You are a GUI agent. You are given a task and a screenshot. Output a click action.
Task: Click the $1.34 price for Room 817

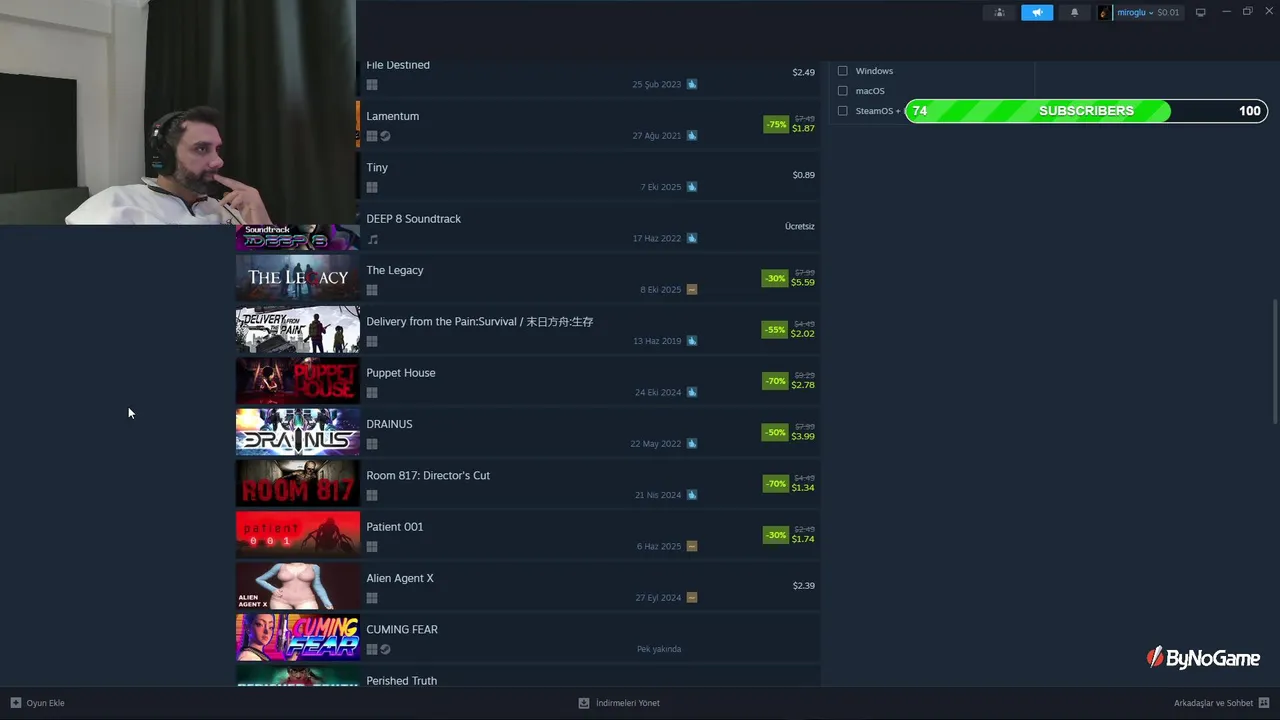click(x=803, y=488)
